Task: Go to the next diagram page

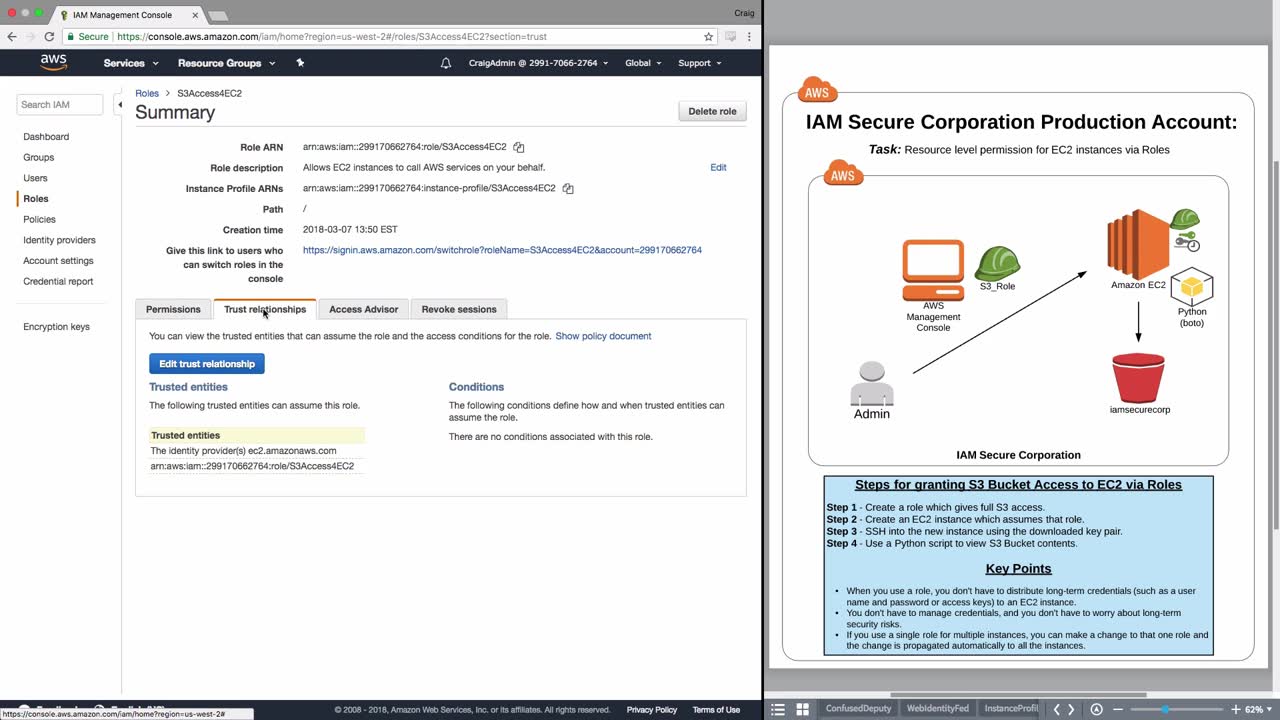Action: pos(1071,709)
